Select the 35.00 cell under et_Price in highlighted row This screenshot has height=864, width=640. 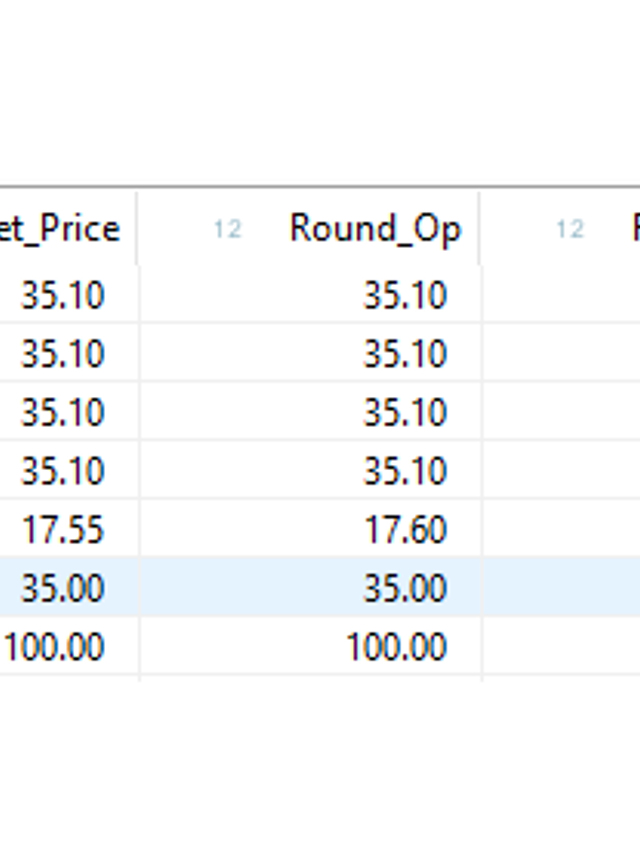tap(69, 587)
